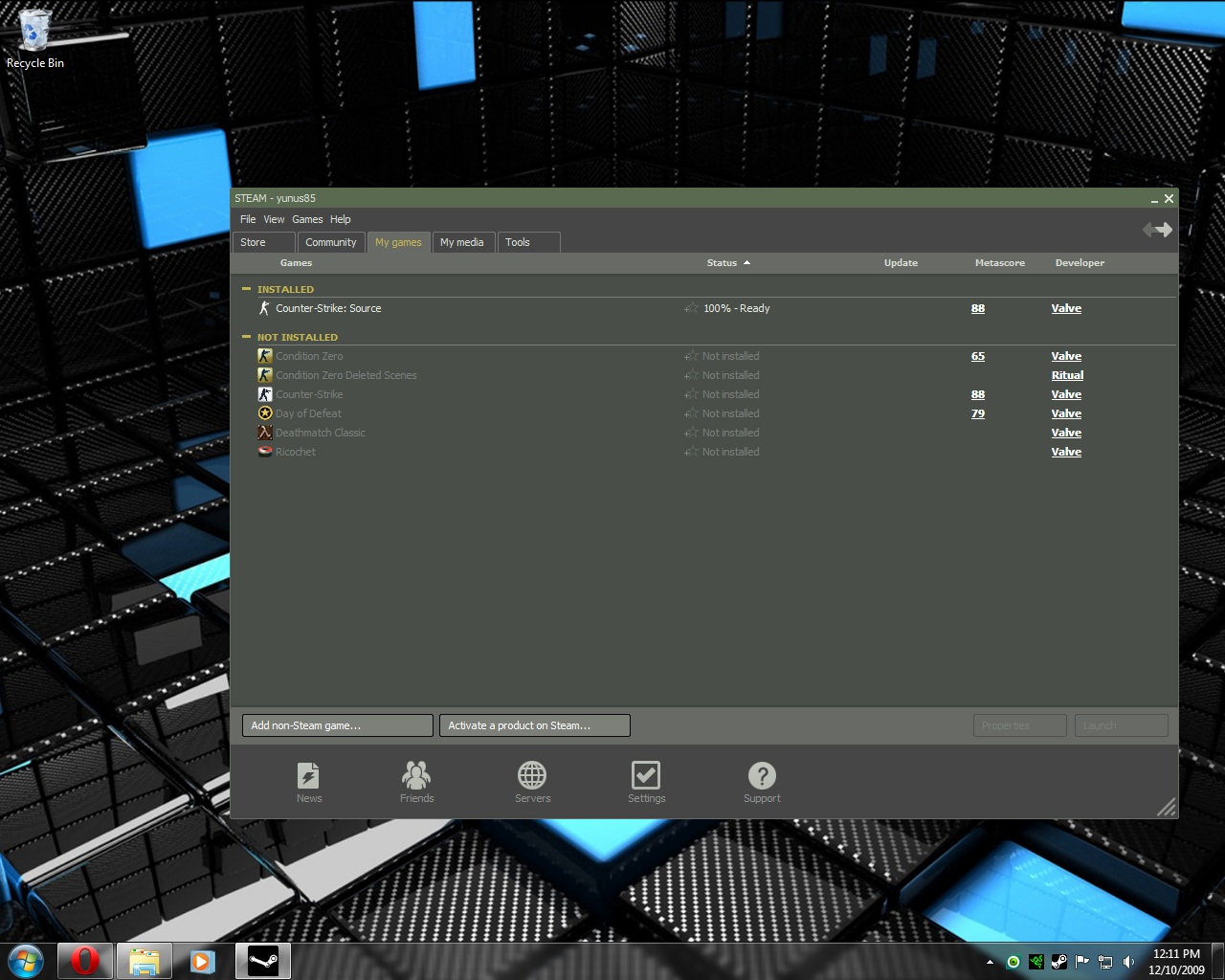Switch to the Community tab
The width and height of the screenshot is (1225, 980).
331,242
